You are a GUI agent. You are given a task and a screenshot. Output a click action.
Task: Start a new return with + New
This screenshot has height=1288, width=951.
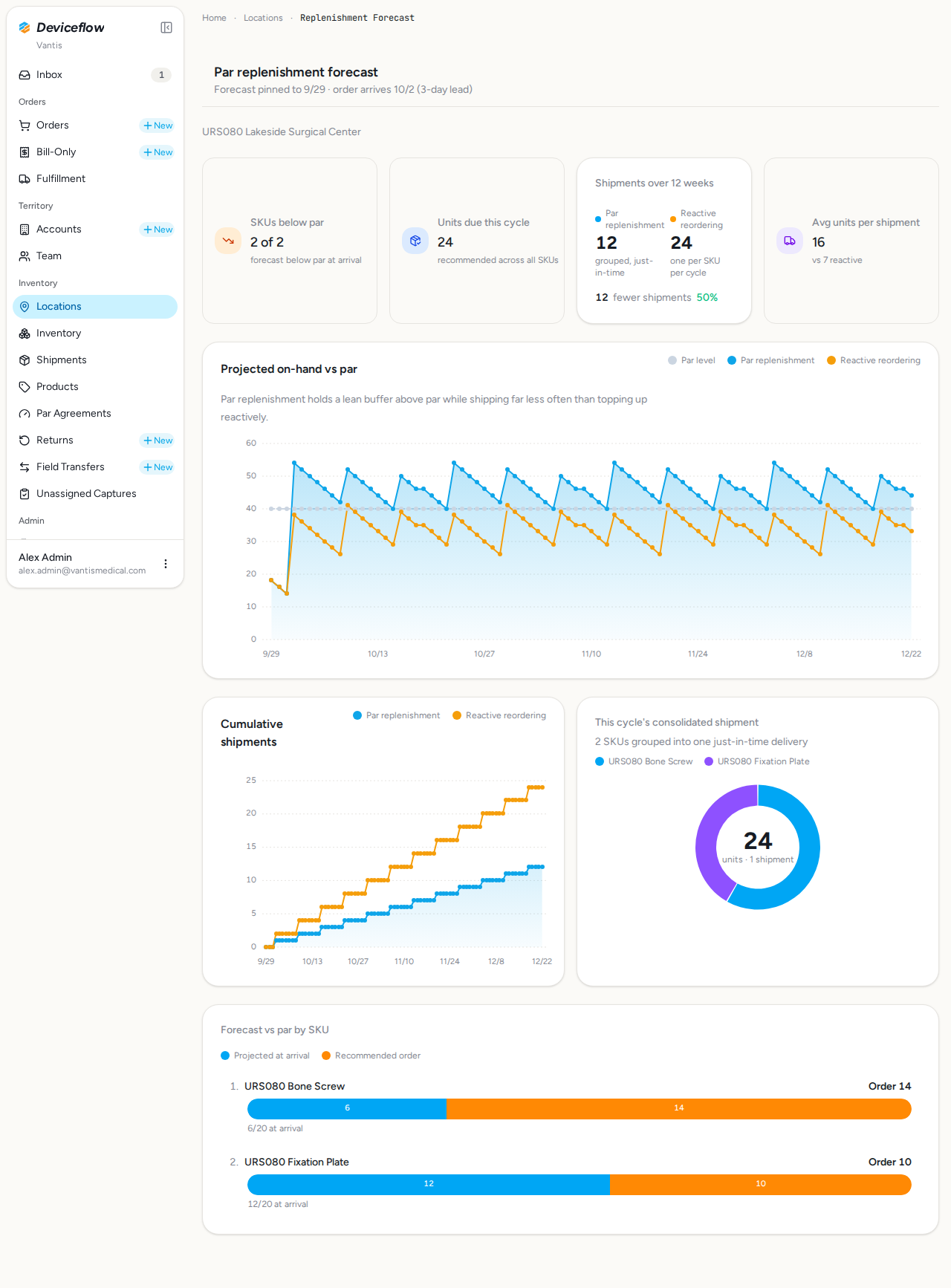tap(158, 440)
